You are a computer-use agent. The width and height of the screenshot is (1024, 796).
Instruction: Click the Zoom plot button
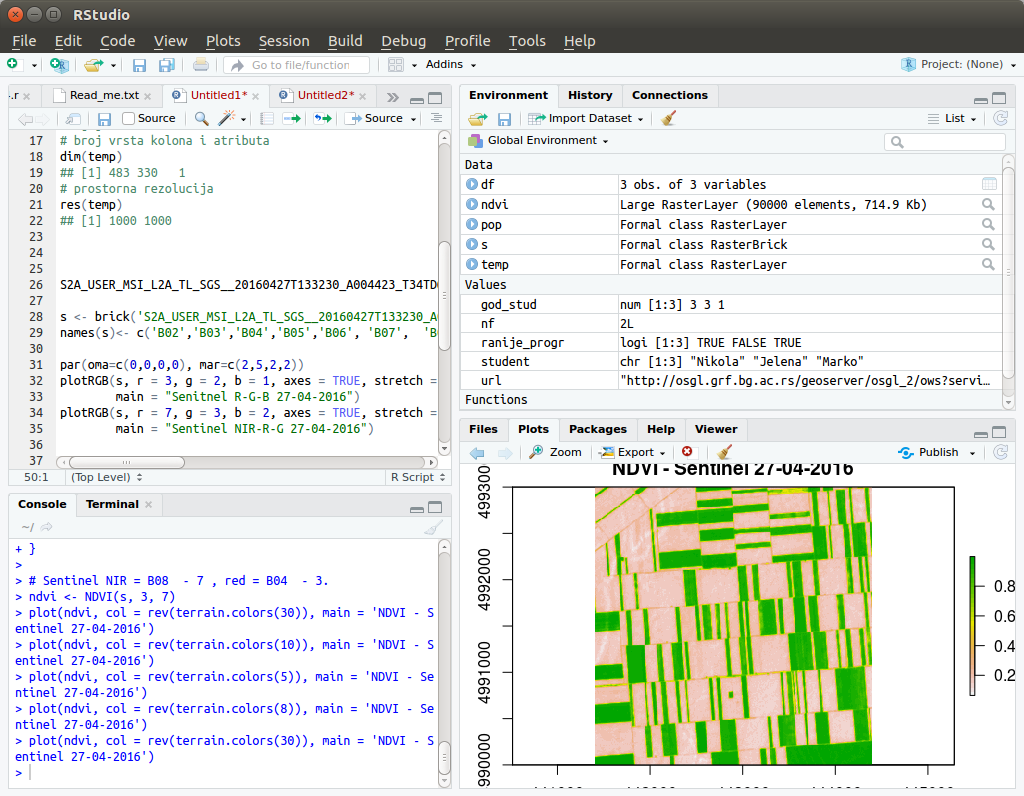(556, 452)
